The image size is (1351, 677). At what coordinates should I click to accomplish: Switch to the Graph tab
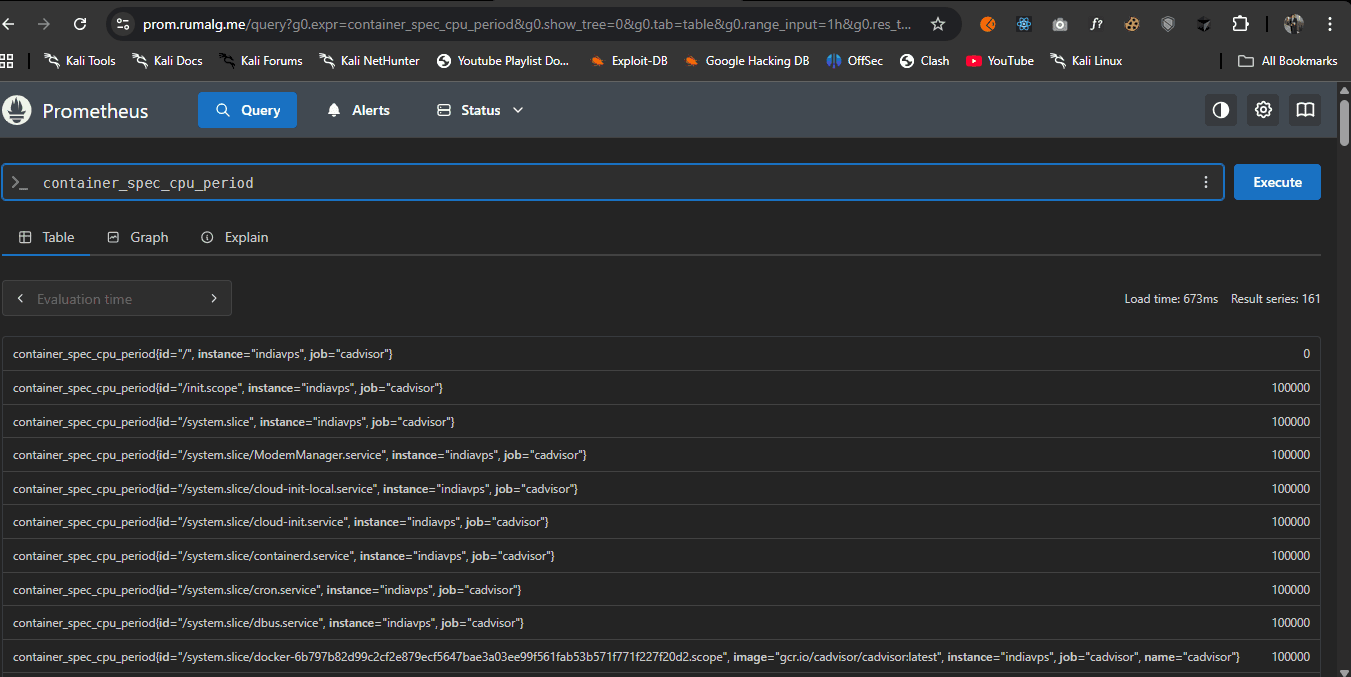click(x=137, y=237)
